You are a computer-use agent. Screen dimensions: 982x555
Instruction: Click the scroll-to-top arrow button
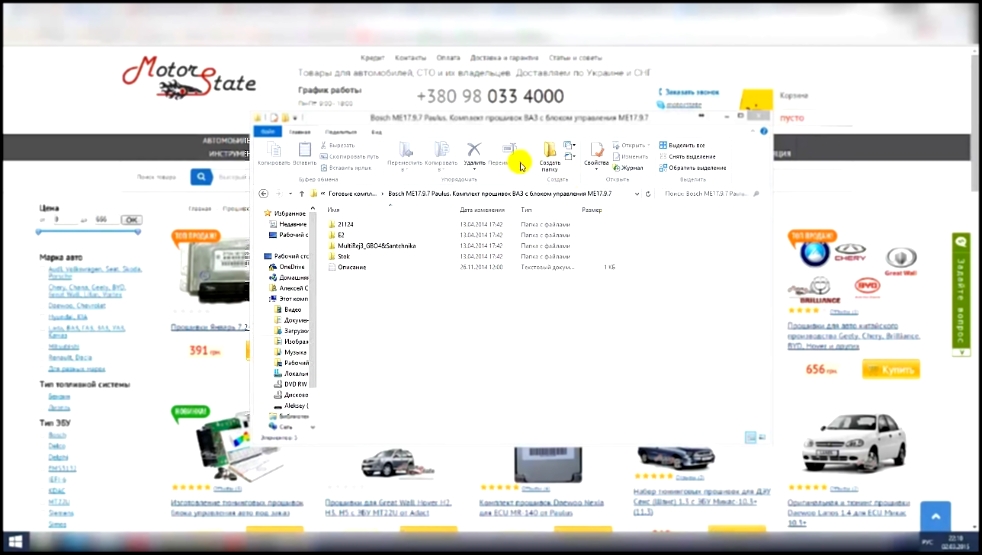pyautogui.click(x=936, y=517)
